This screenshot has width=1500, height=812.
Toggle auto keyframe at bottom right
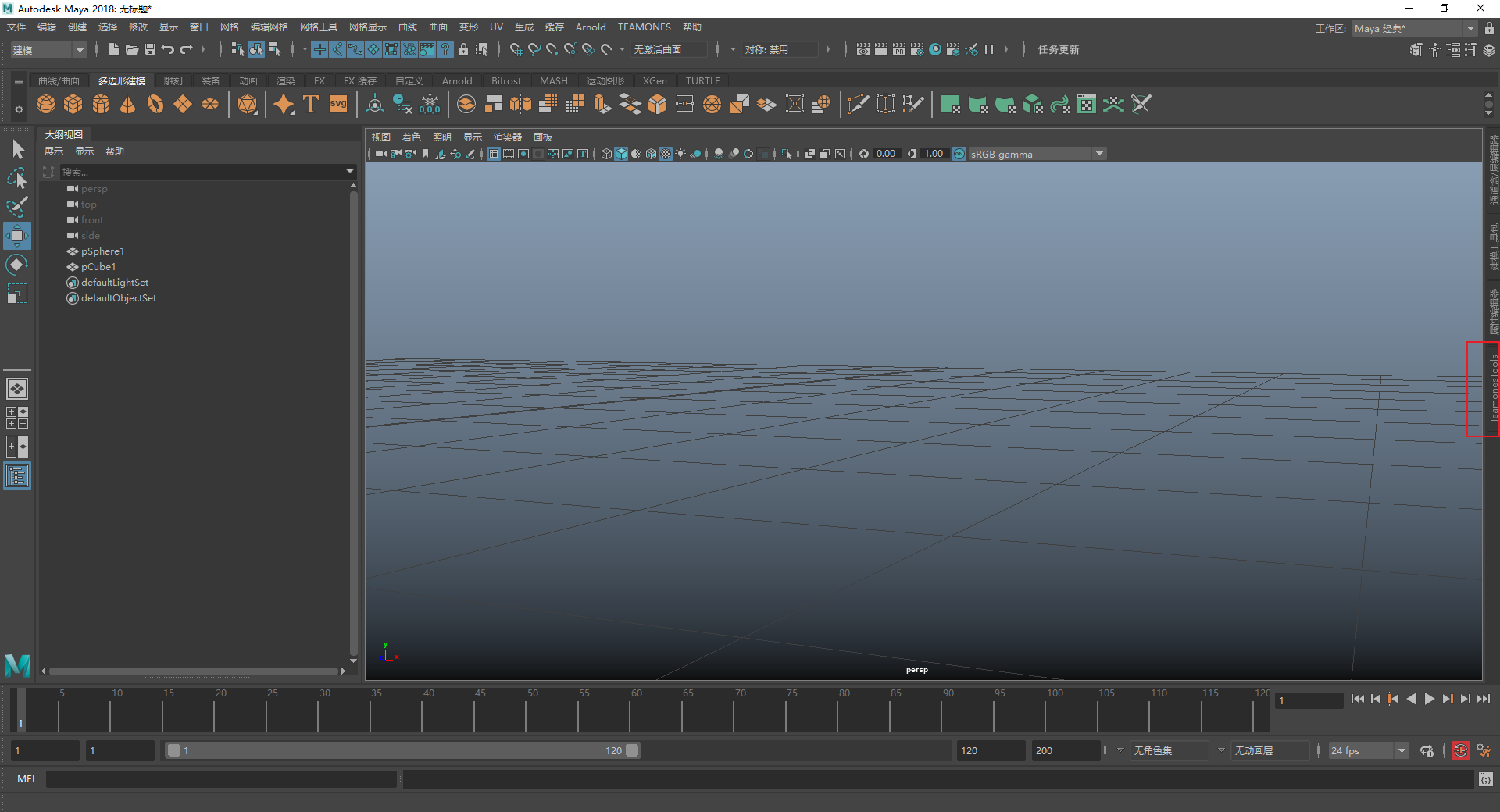click(1460, 750)
